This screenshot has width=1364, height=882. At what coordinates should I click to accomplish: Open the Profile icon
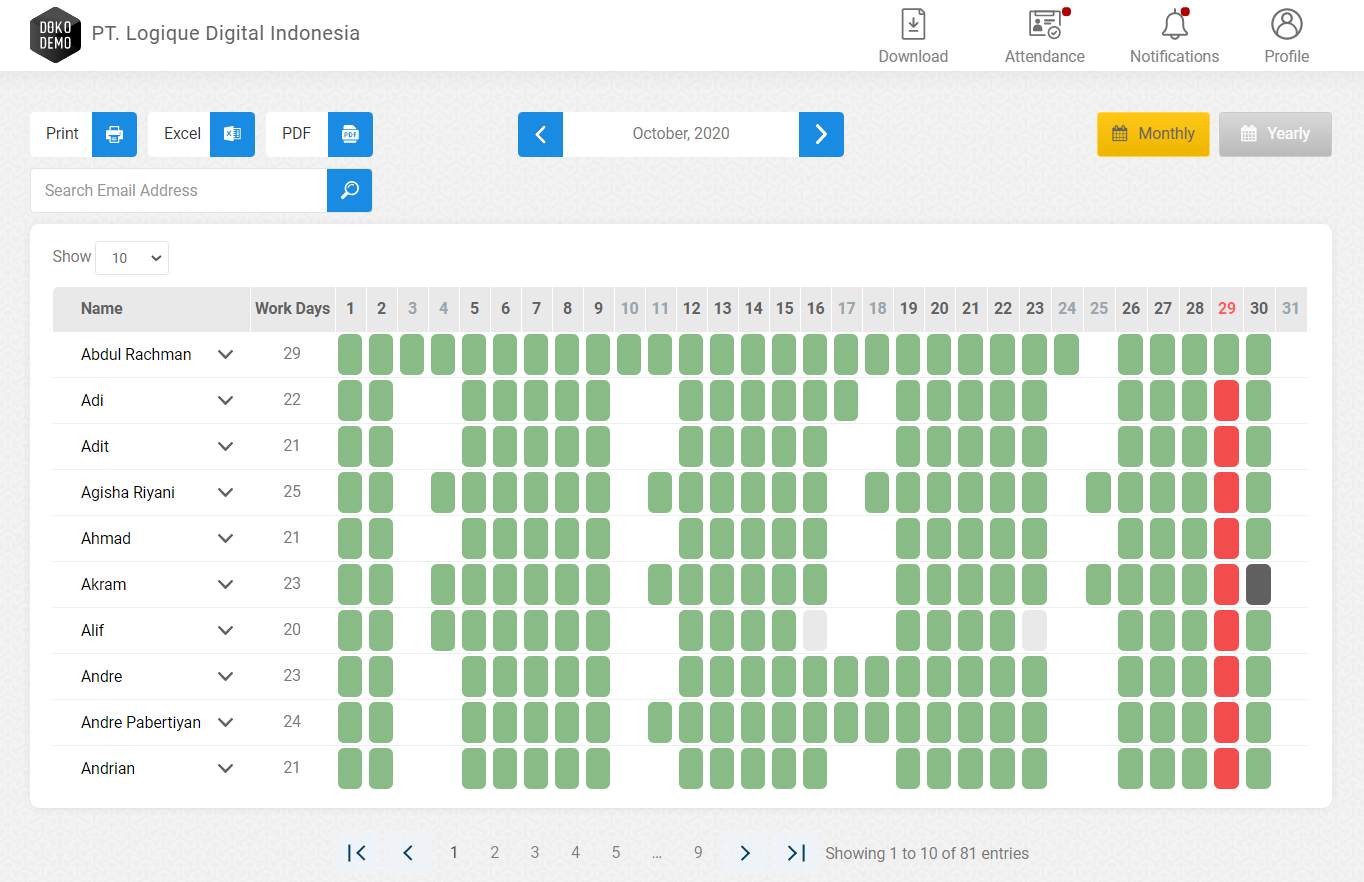tap(1286, 25)
